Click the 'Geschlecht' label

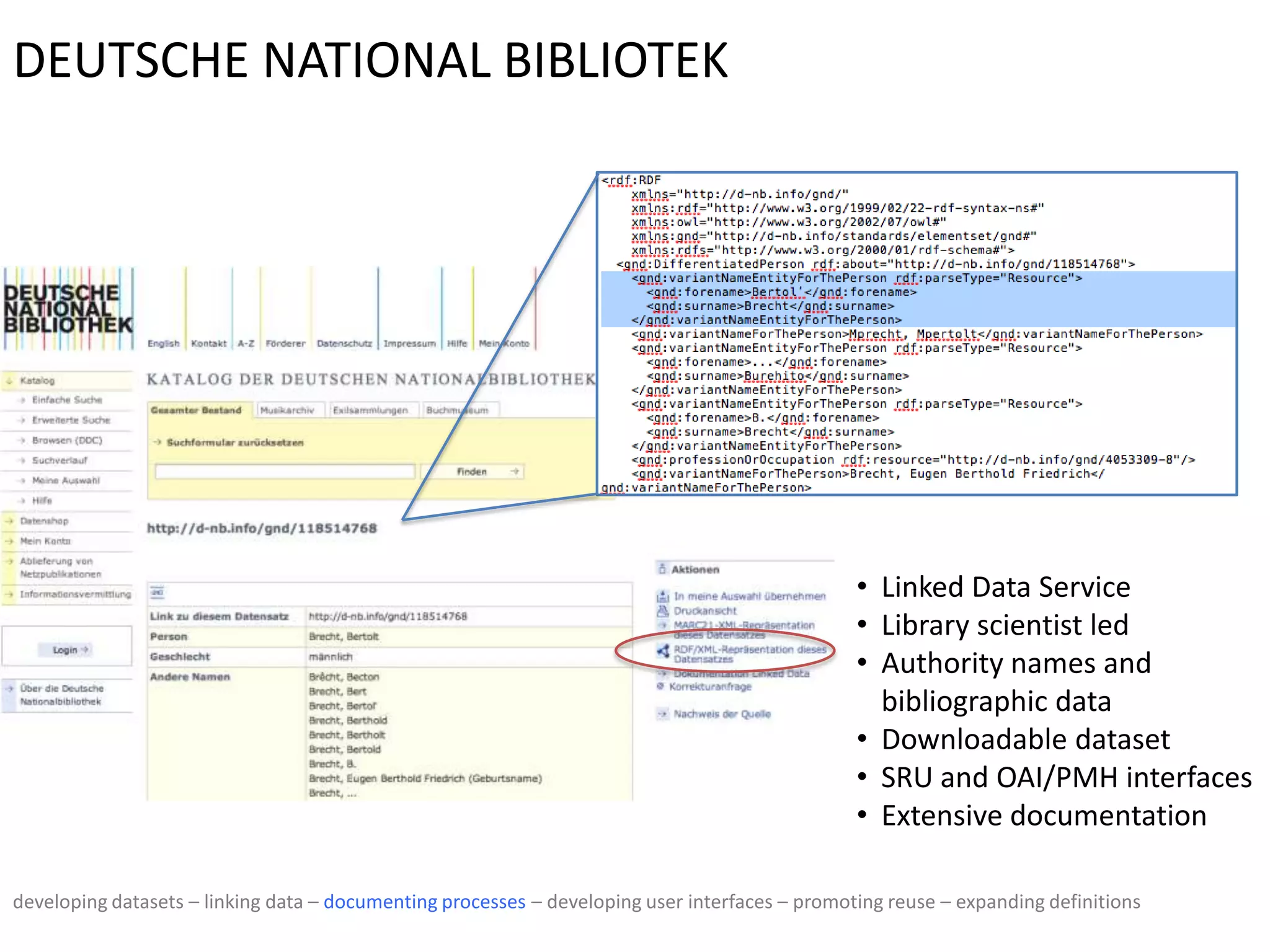click(180, 656)
